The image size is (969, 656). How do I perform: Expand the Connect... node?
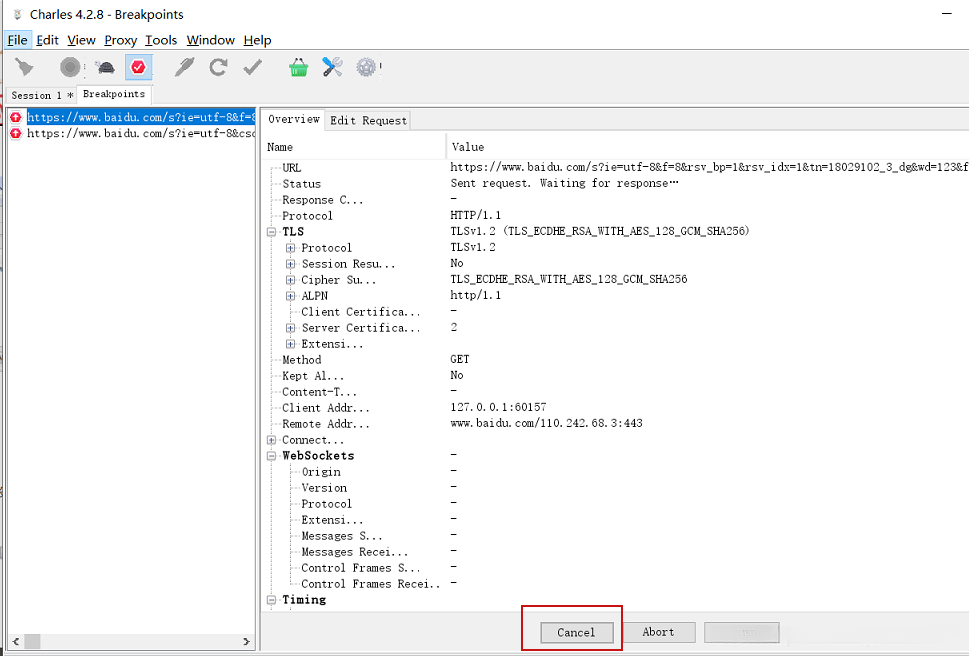[x=271, y=440]
